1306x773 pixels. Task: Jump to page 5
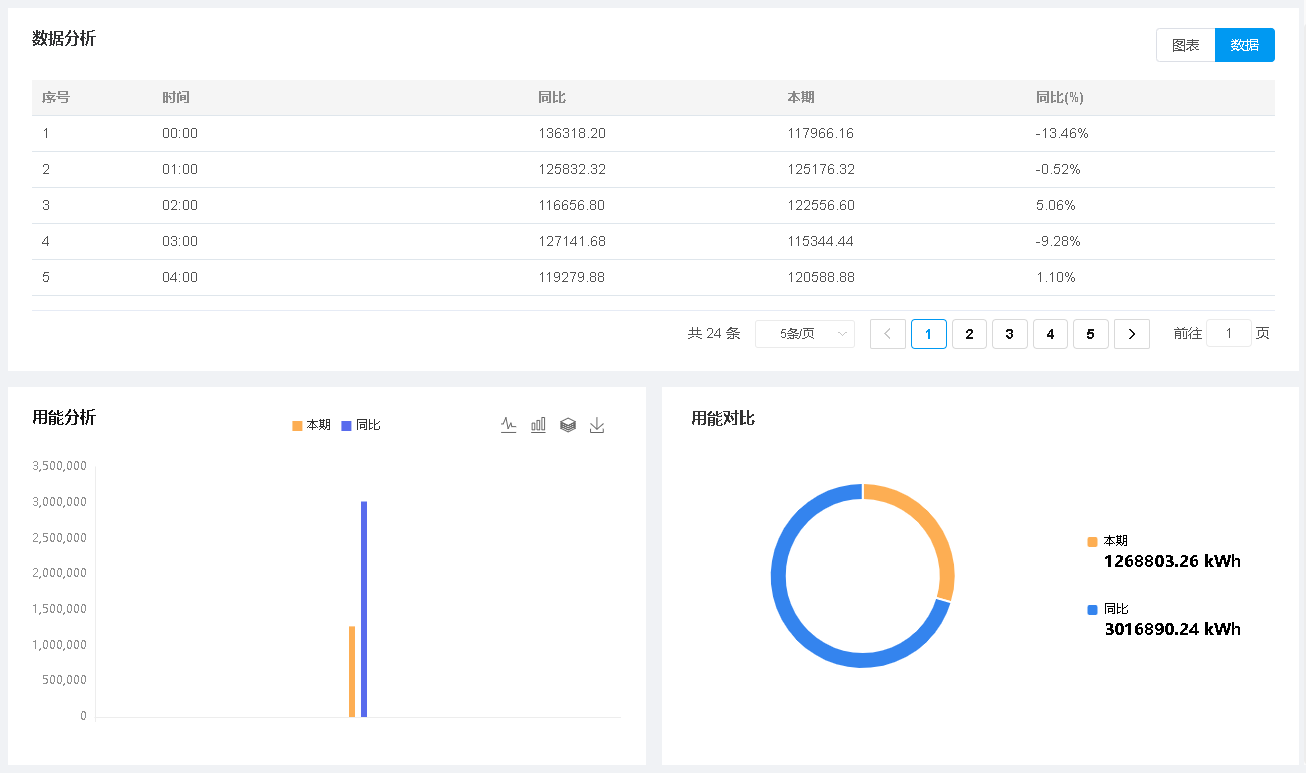(1090, 334)
